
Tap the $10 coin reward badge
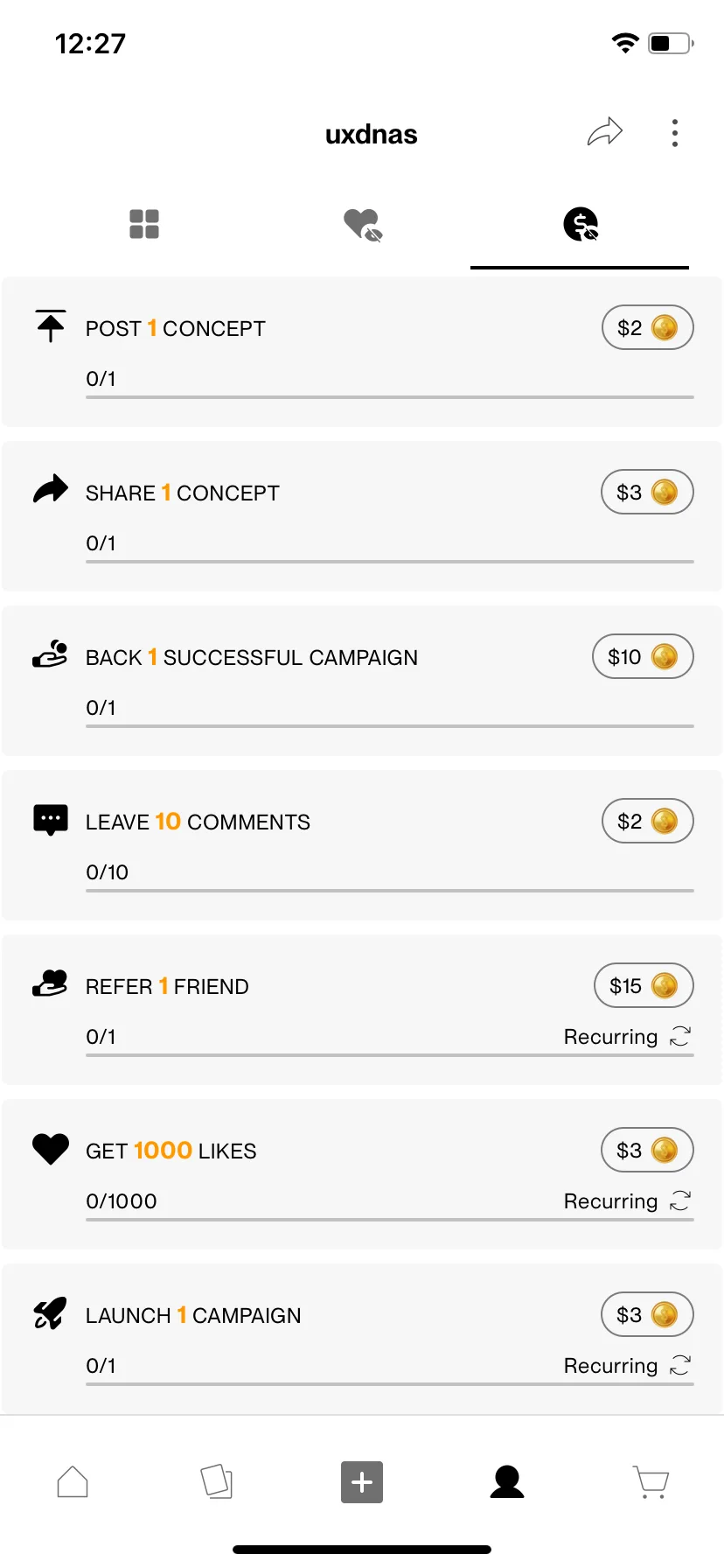point(644,657)
